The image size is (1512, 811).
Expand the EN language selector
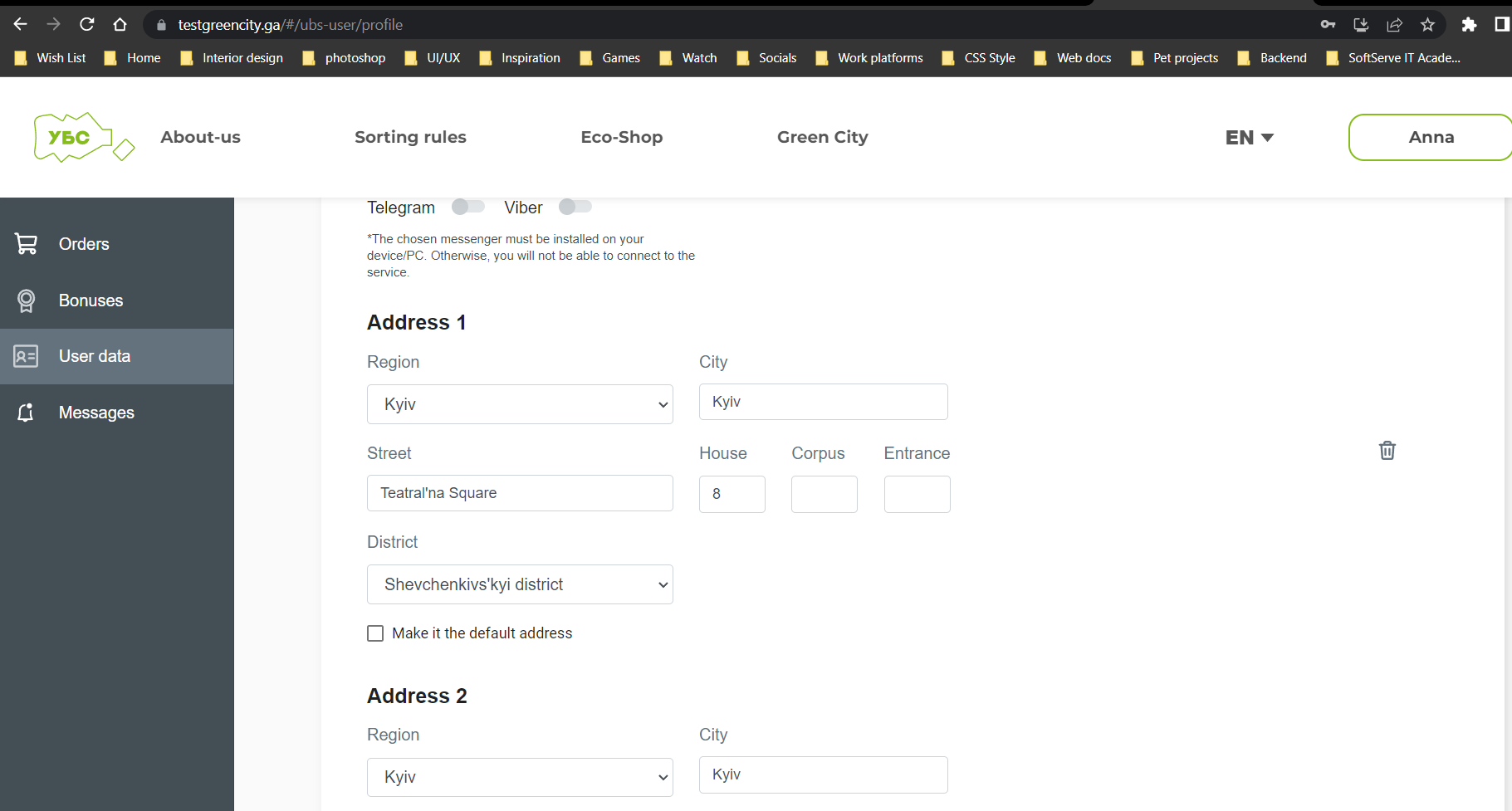(x=1249, y=137)
